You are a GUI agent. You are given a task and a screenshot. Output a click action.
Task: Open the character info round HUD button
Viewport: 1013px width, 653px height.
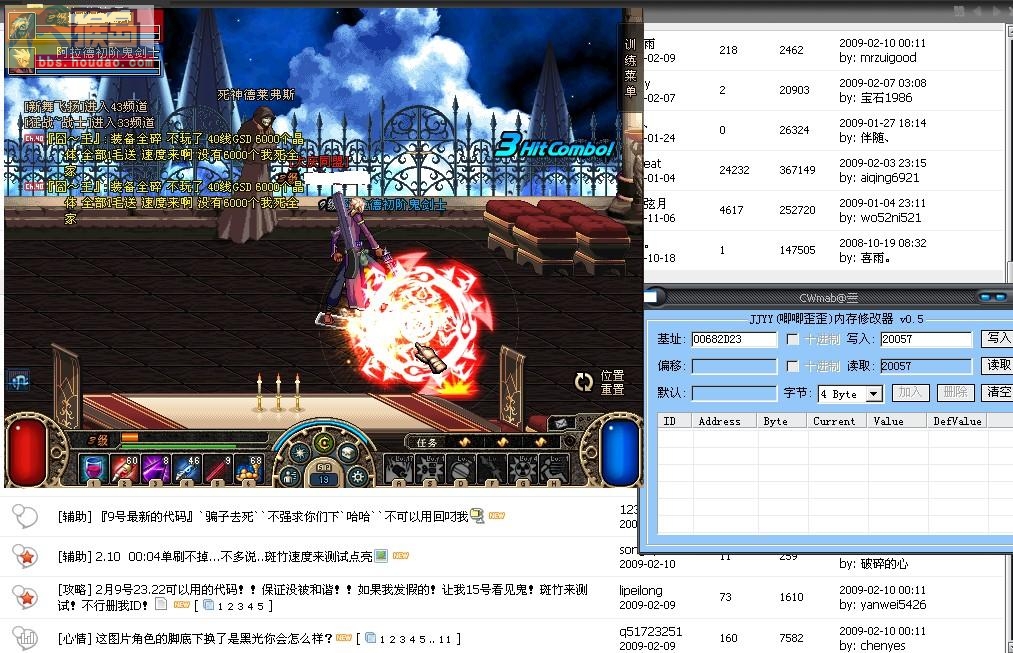291,477
